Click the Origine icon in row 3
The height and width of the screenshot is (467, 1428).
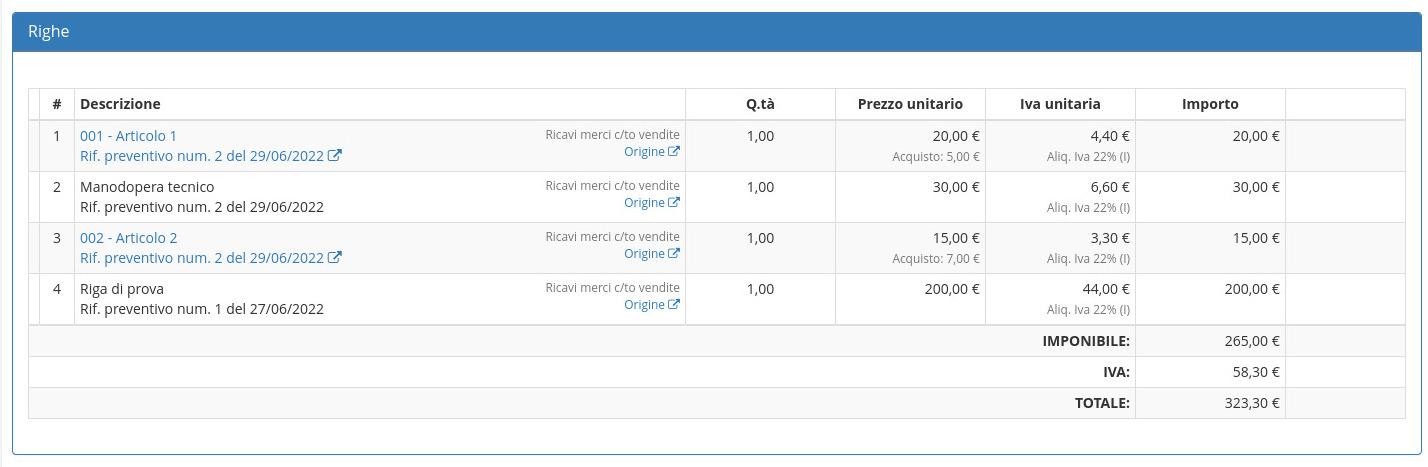click(674, 254)
